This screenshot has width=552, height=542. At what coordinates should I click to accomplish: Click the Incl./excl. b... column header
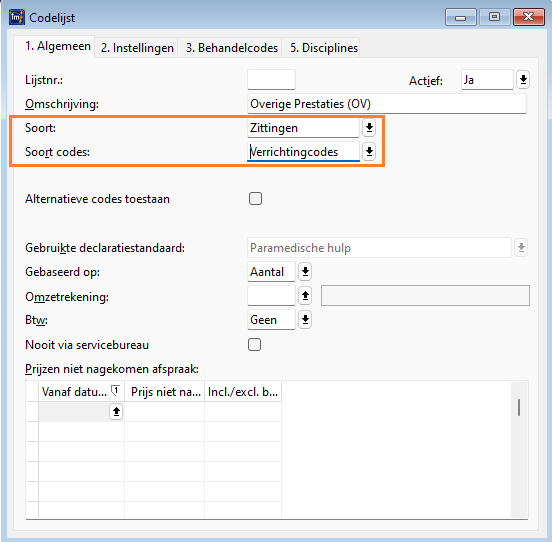[x=243, y=391]
